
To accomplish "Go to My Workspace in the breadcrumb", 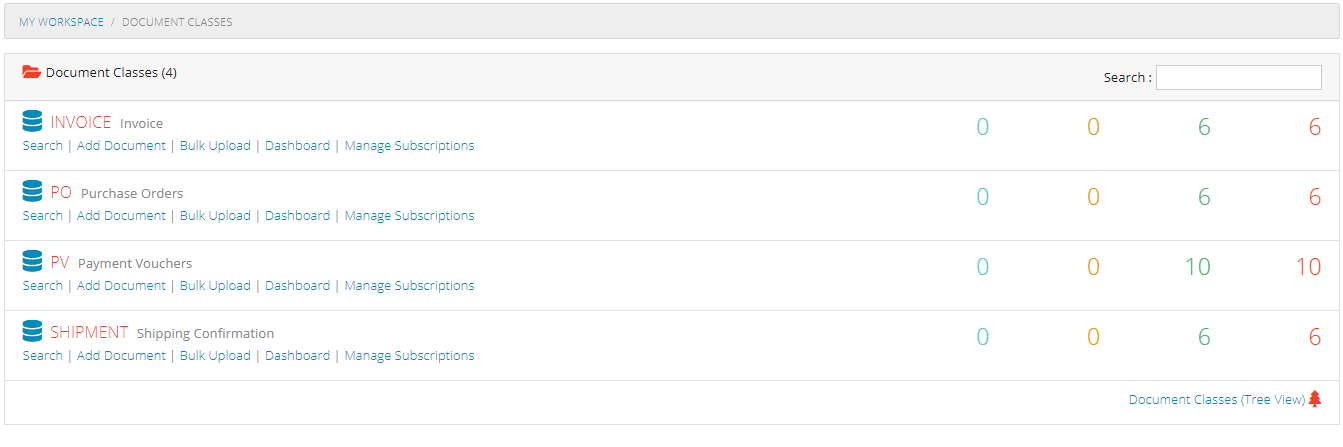I will pyautogui.click(x=61, y=22).
